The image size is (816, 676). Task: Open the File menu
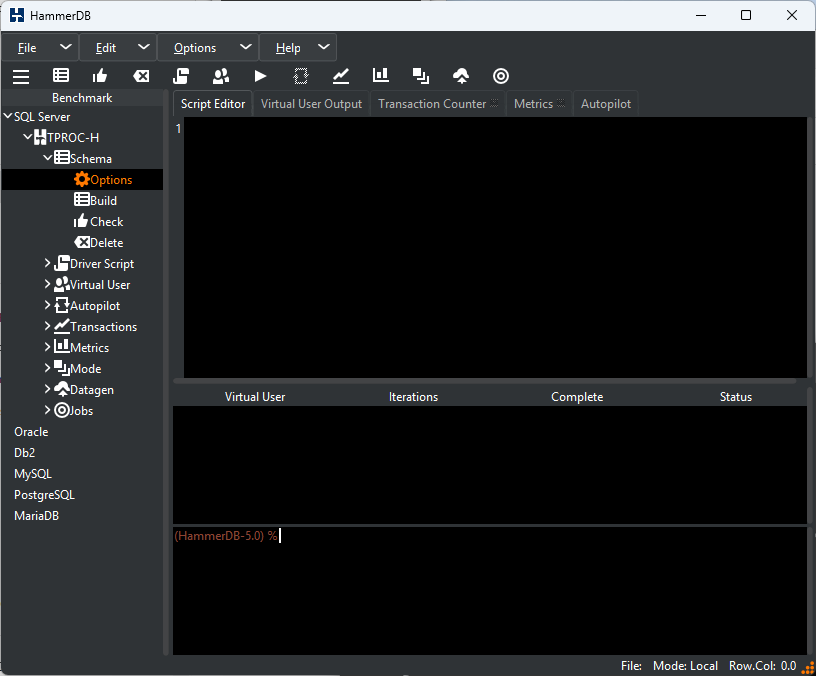pos(40,48)
